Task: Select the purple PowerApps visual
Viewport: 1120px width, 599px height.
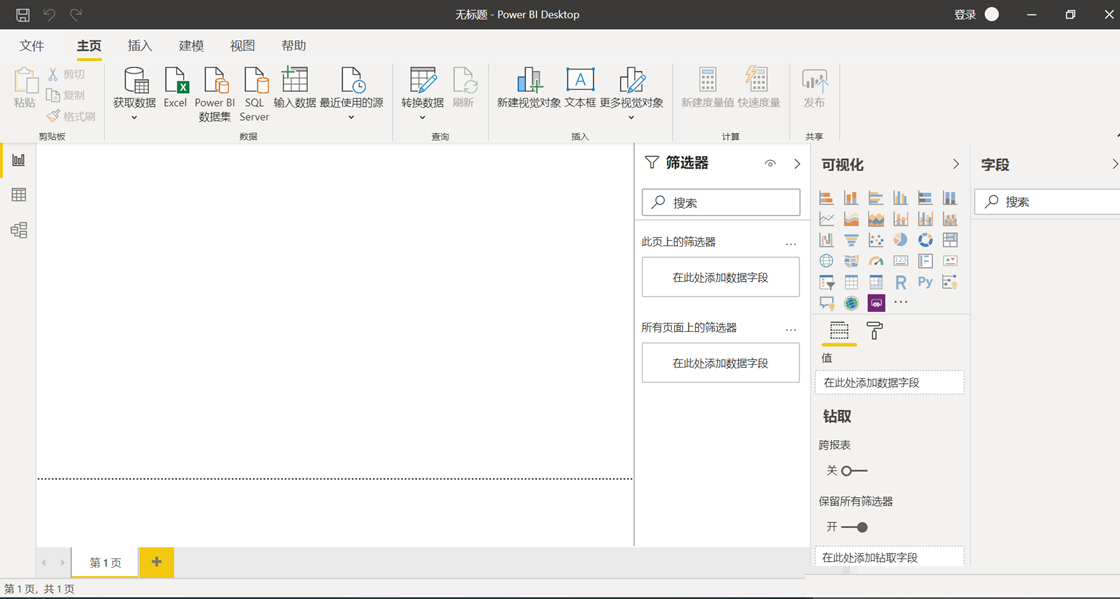Action: pyautogui.click(x=876, y=303)
